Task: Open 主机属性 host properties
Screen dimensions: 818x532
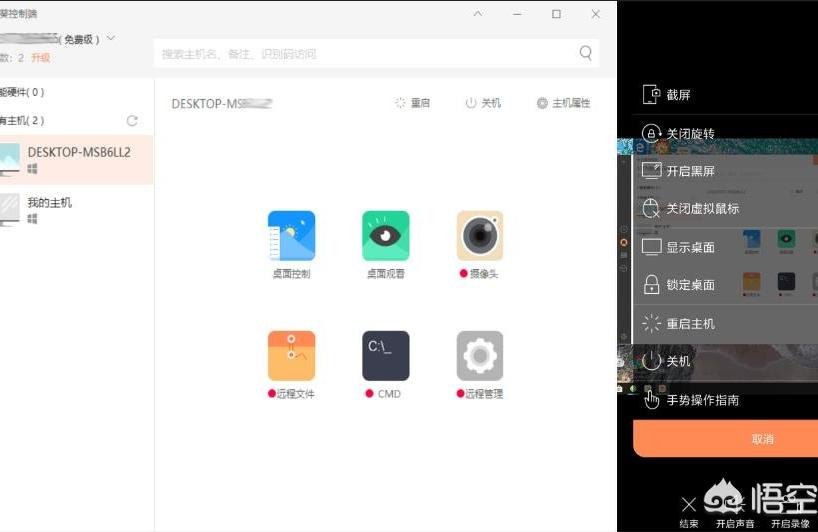Action: click(563, 103)
